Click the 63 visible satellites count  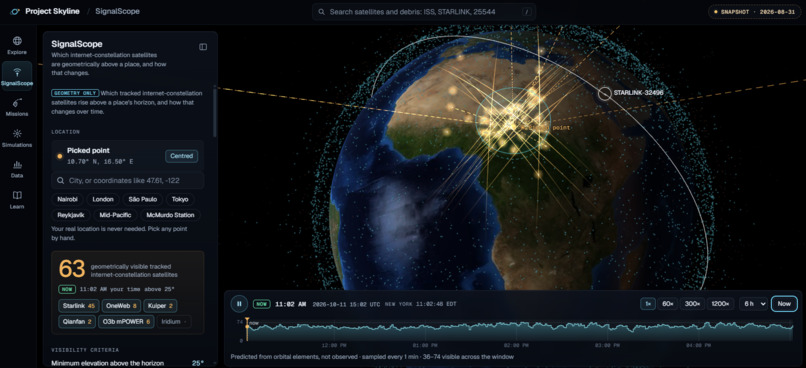tap(72, 269)
